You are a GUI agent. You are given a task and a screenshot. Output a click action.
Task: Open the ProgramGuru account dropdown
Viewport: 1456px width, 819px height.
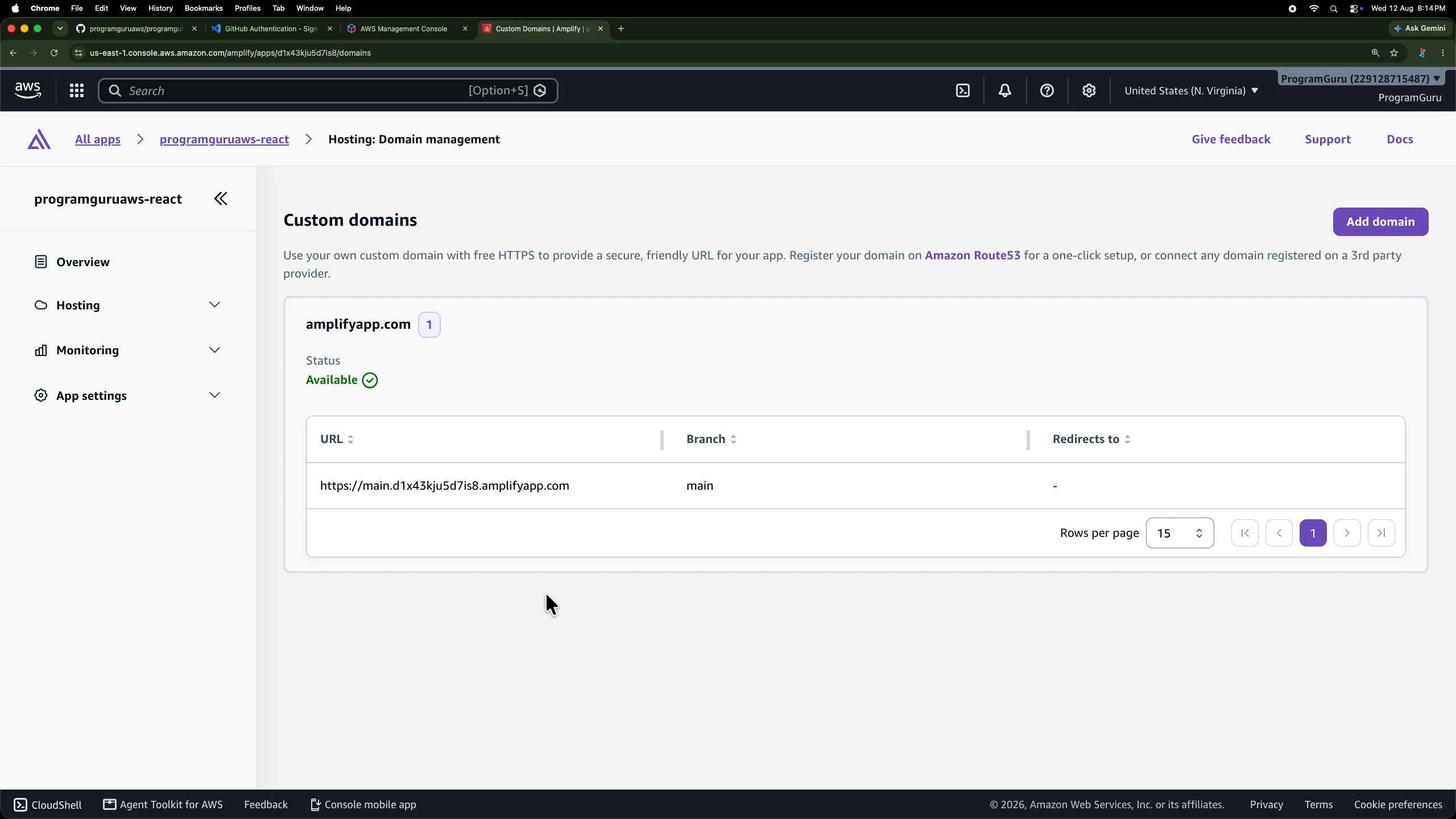[x=1360, y=78]
